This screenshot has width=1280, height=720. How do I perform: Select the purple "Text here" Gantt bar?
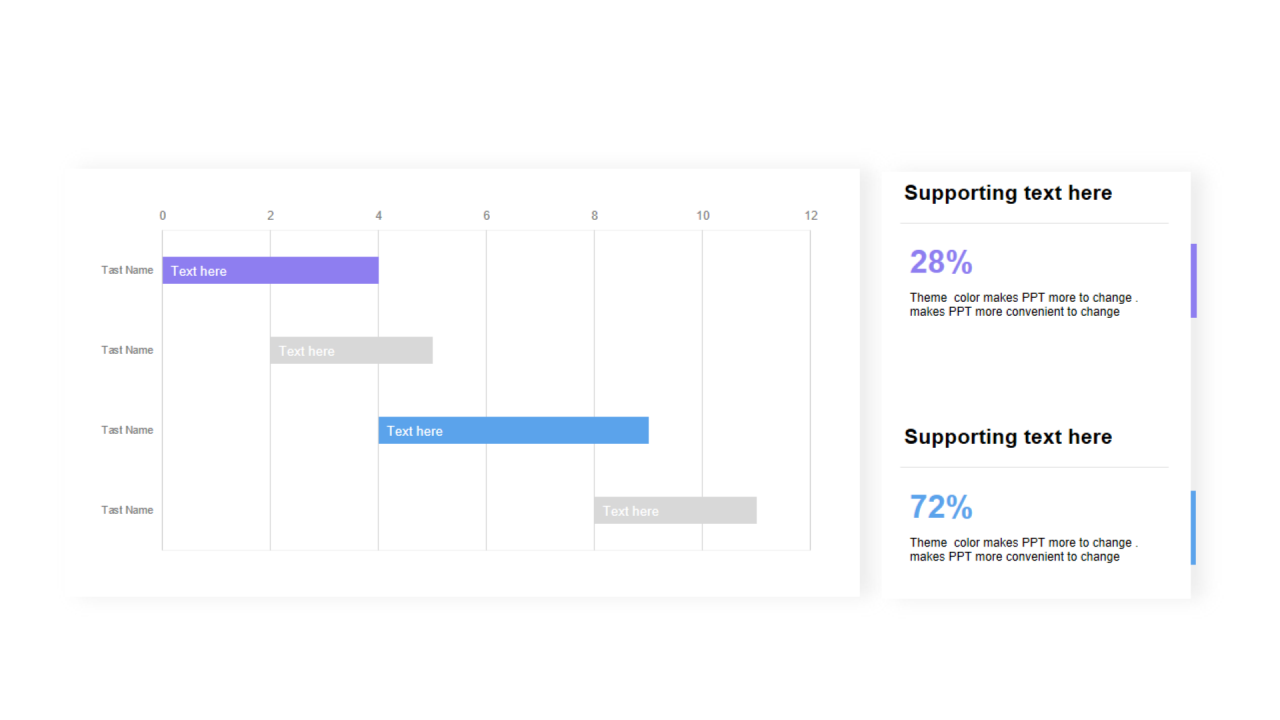point(270,270)
